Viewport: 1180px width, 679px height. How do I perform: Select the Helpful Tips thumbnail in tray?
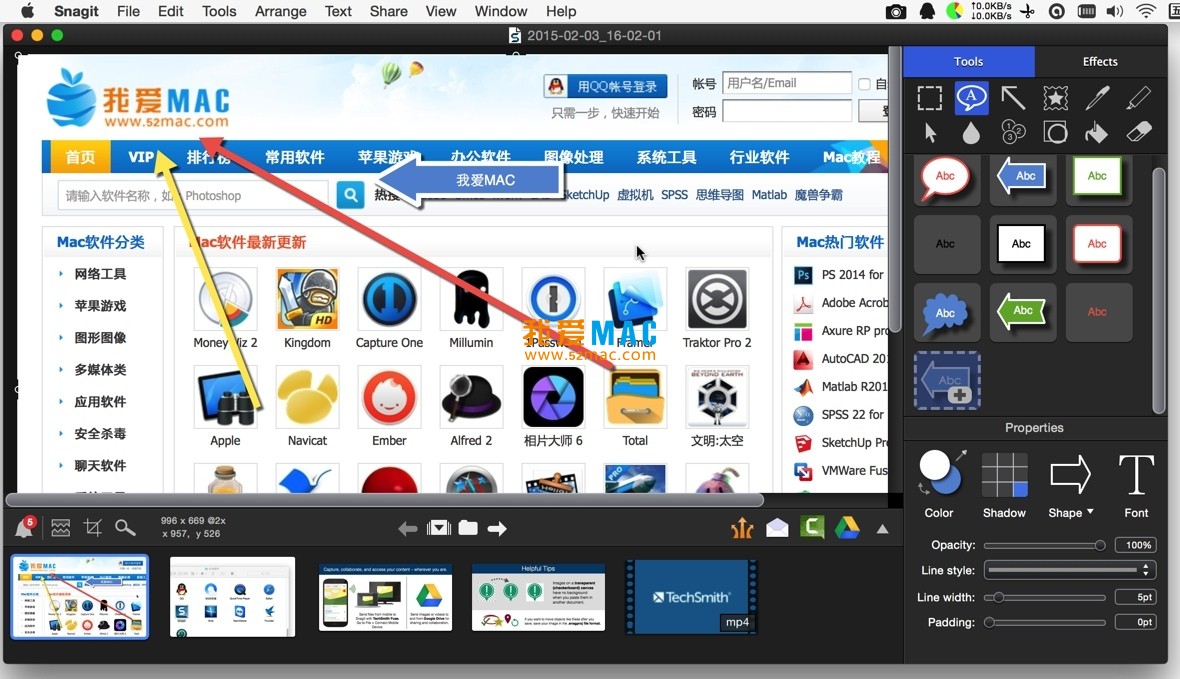point(538,597)
